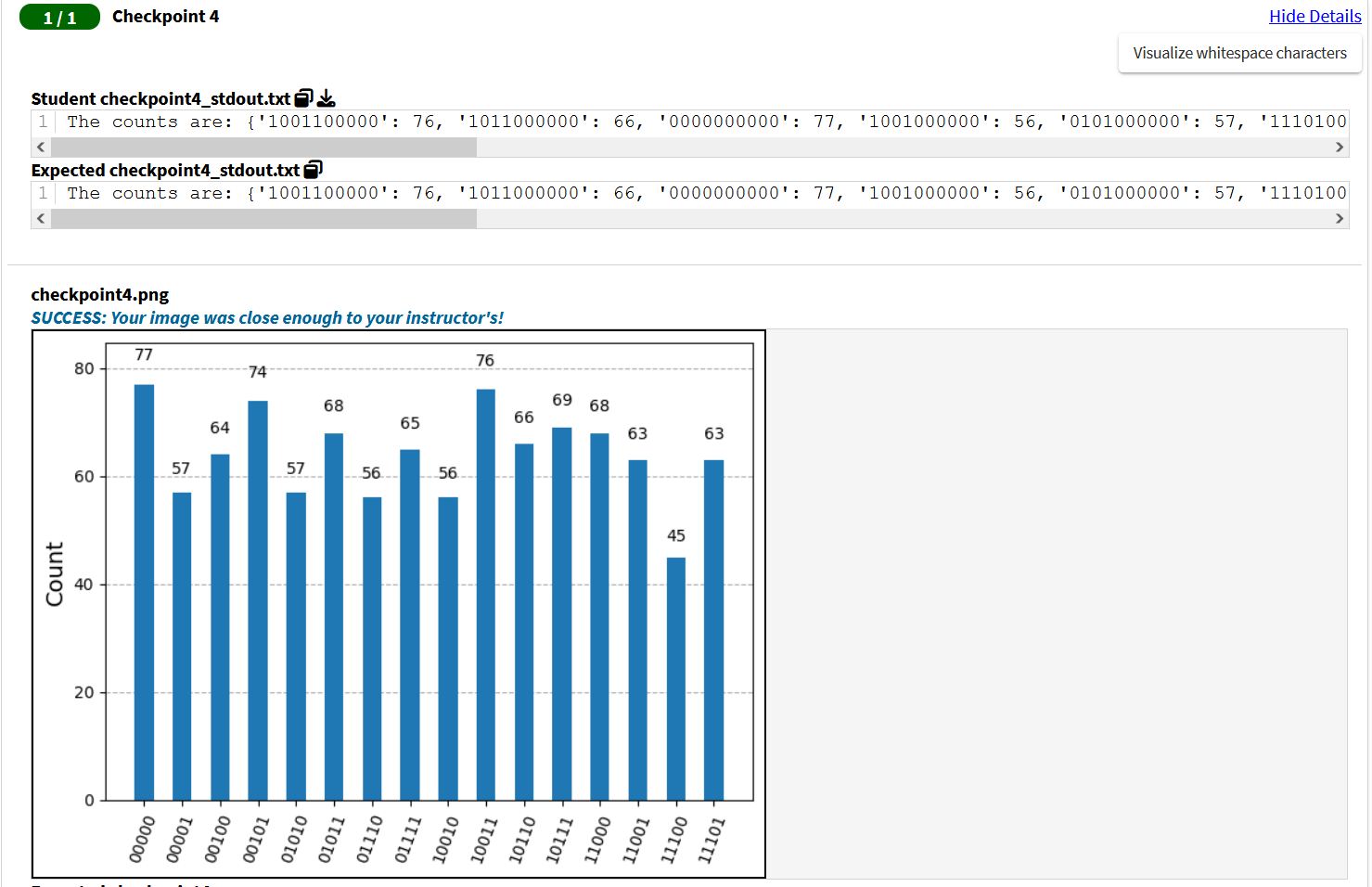Click x-axis label 11101
The height and width of the screenshot is (887, 1372).
(x=712, y=839)
